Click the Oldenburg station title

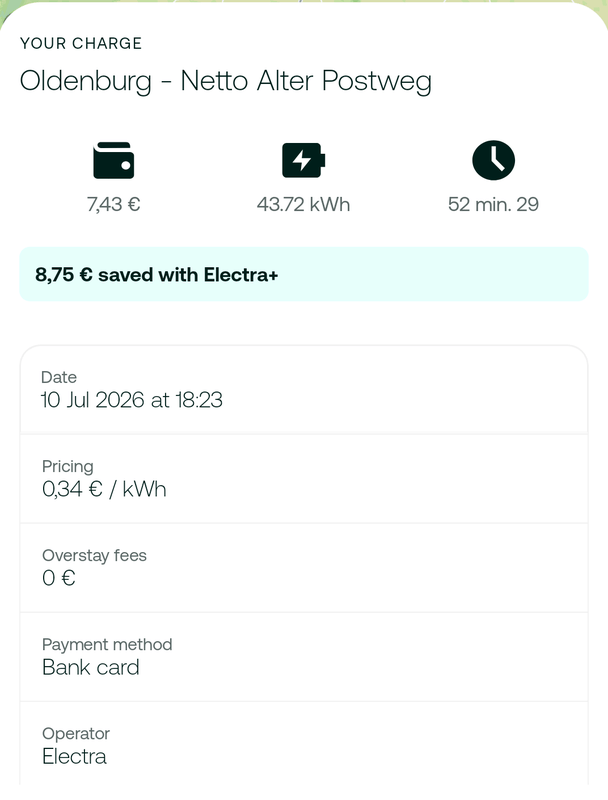coord(225,82)
